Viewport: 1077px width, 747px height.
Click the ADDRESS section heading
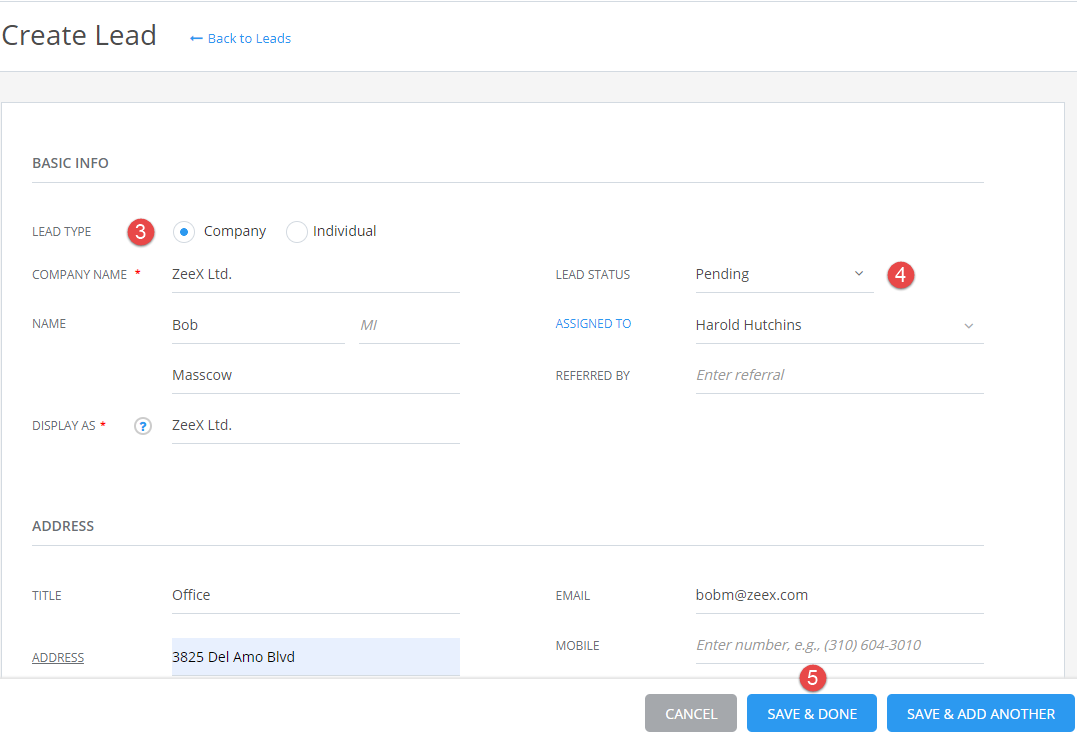pyautogui.click(x=63, y=527)
